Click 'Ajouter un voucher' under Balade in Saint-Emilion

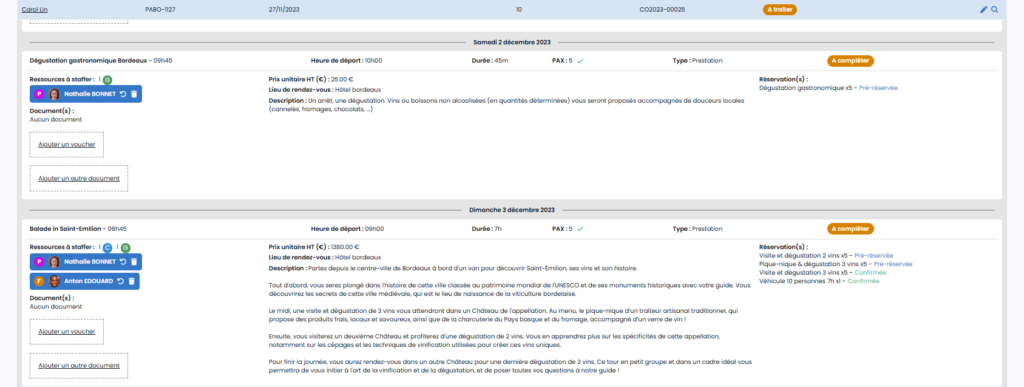click(x=67, y=332)
